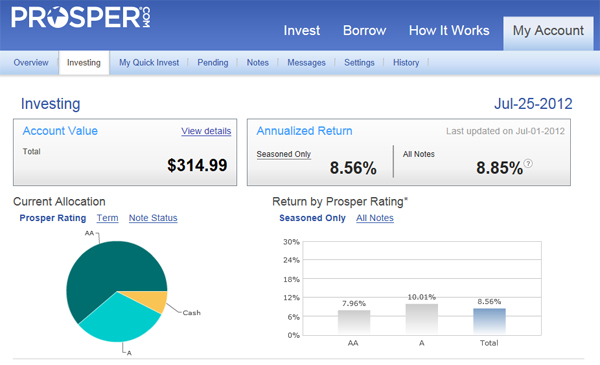Open My Quick Invest tab
The image size is (600, 365).
point(149,62)
